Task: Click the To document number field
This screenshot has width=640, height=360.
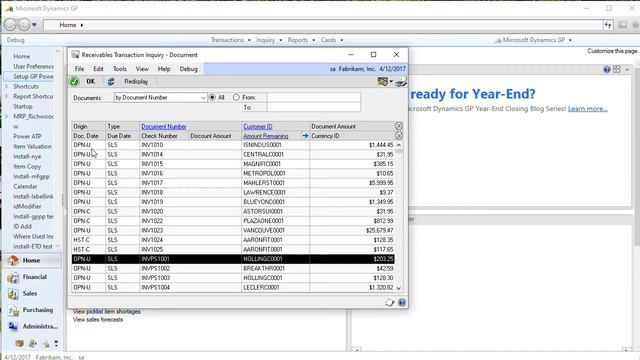Action: tap(313, 107)
